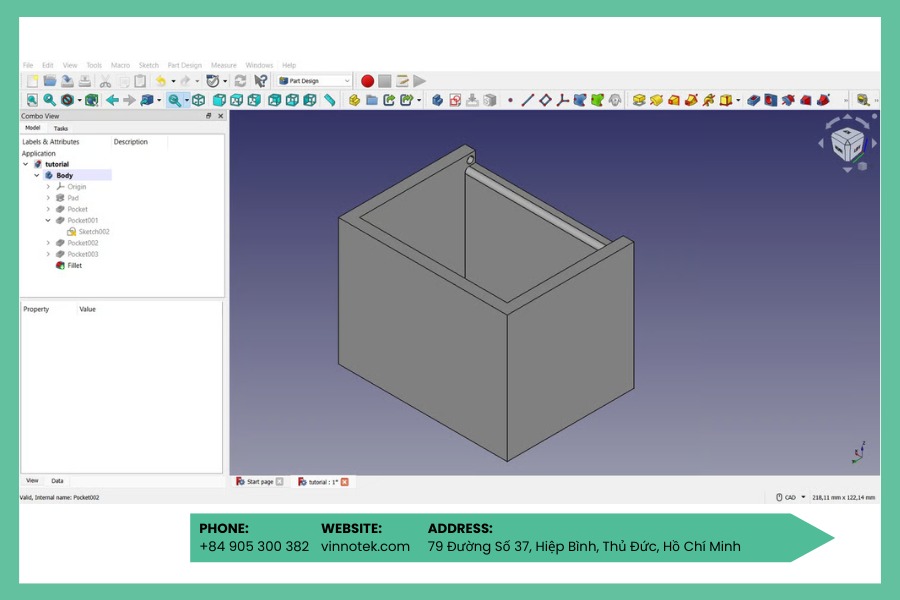The image size is (900, 600).
Task: Click the navigation cube in 3D view
Action: coord(847,143)
